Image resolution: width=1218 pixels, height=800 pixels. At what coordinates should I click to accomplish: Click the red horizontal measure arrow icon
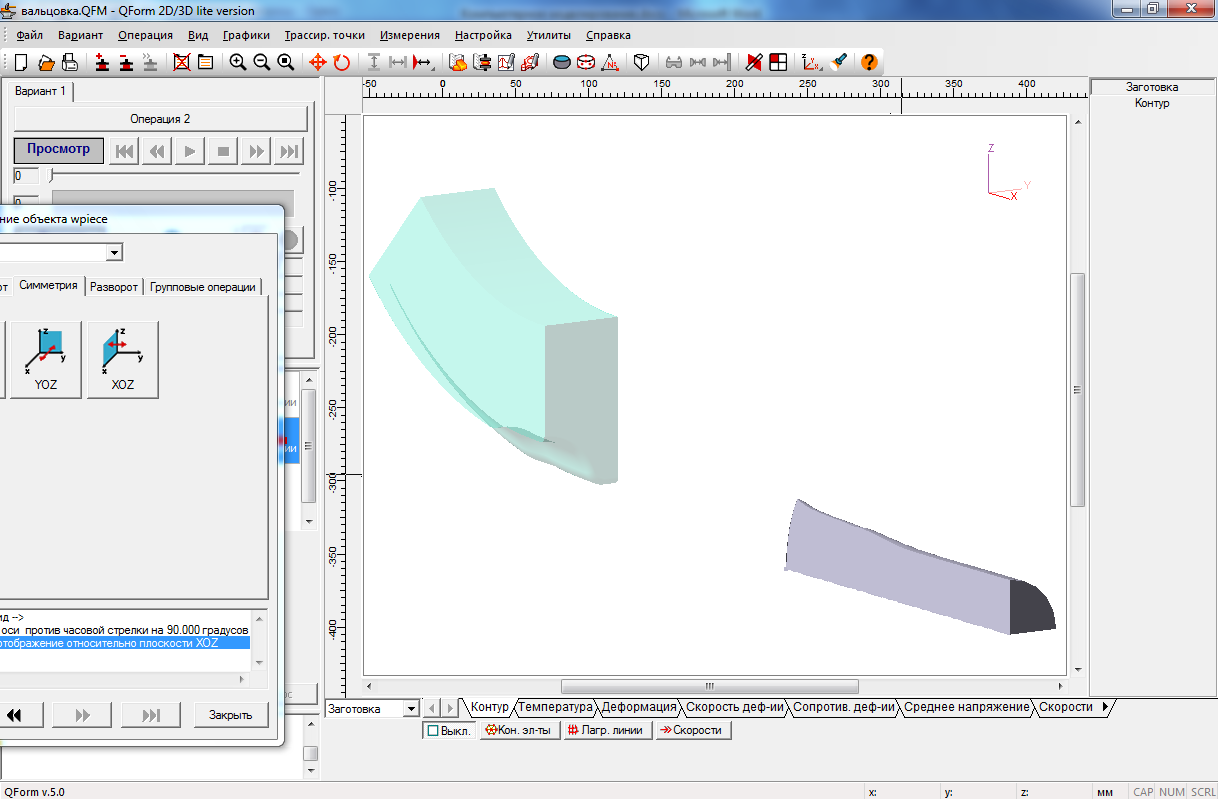pos(422,62)
